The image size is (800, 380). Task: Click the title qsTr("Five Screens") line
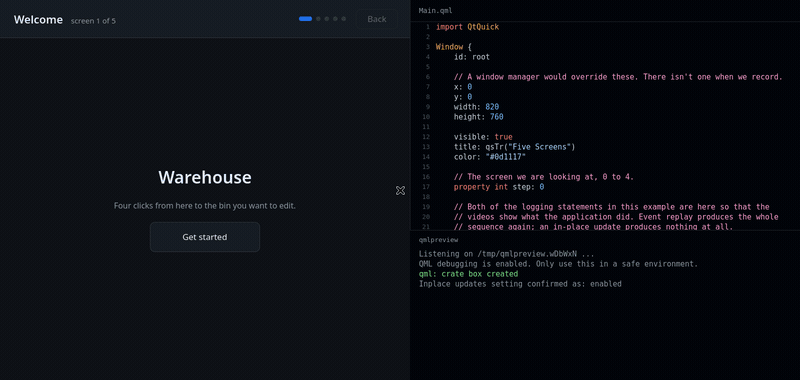point(515,147)
